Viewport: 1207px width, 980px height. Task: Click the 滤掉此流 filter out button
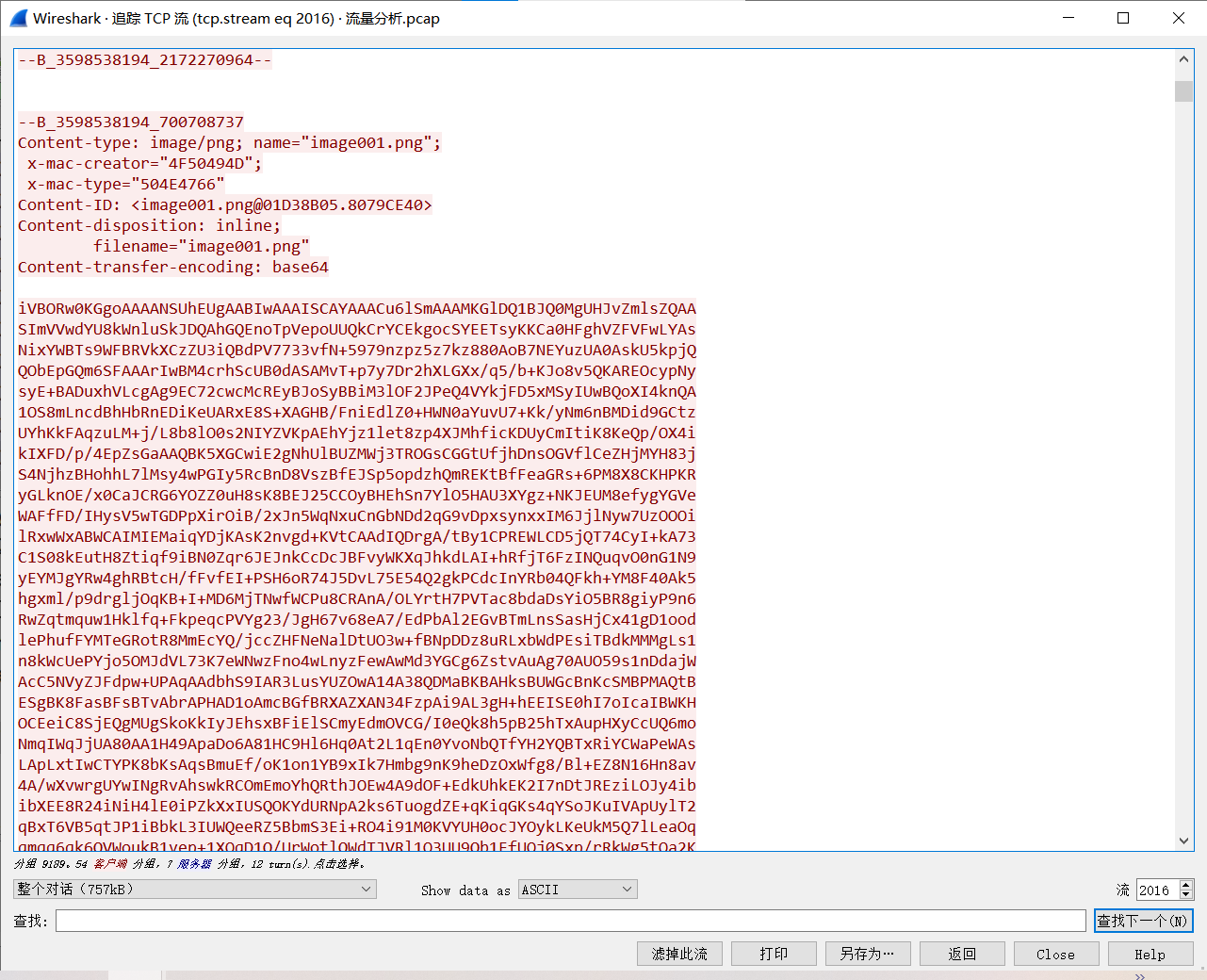(x=679, y=954)
